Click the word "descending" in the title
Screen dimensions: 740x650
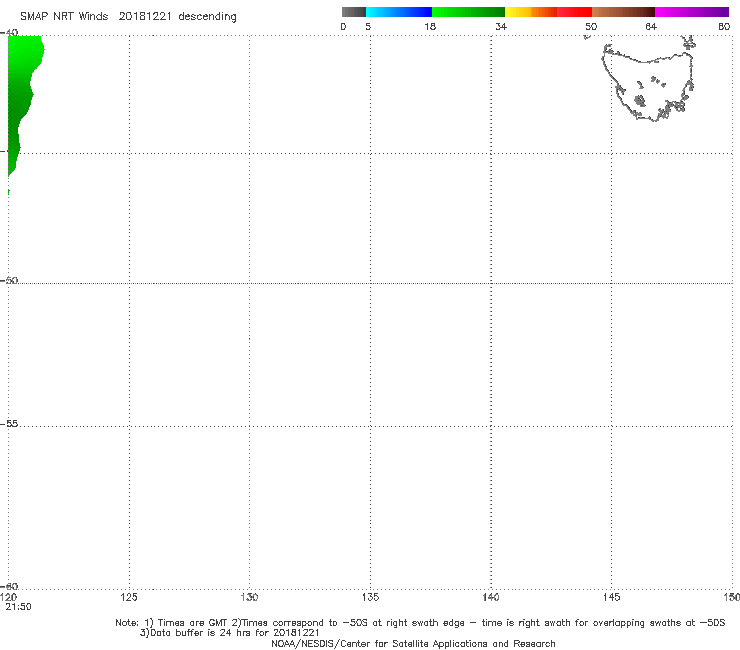[x=208, y=17]
